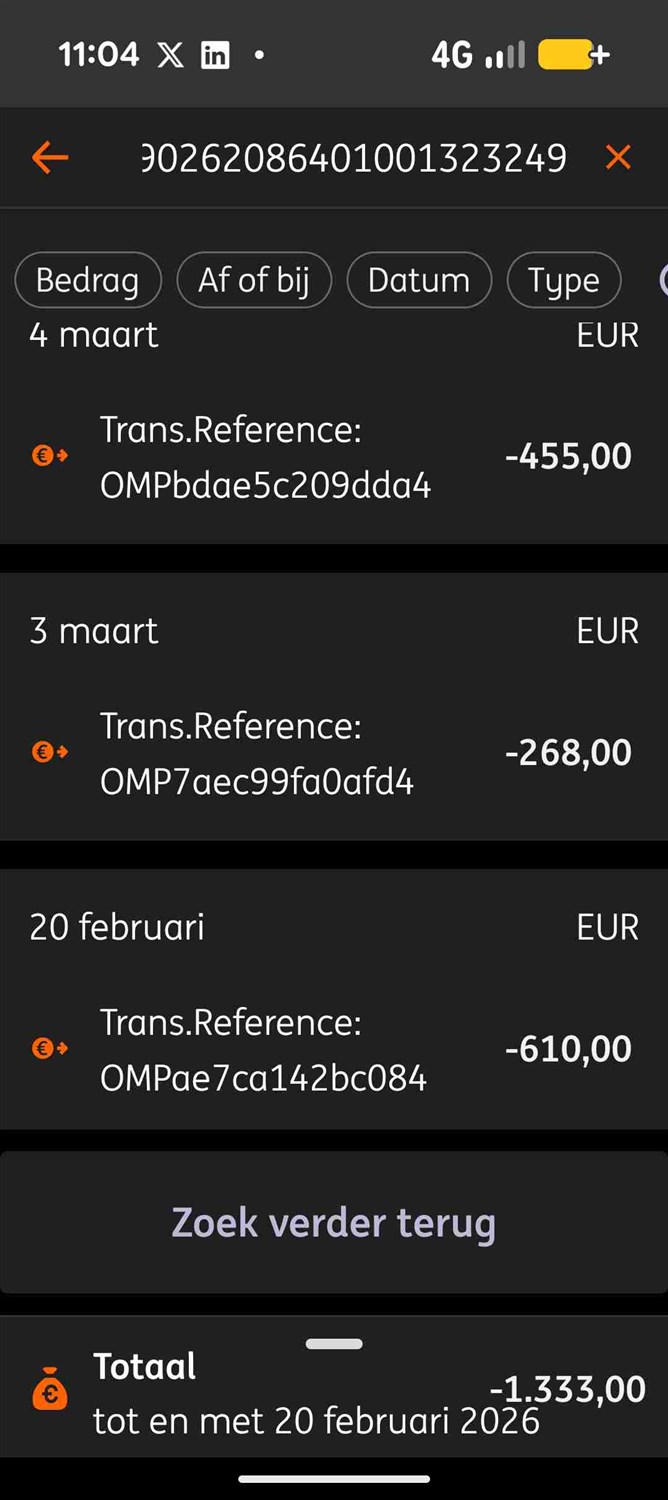
Task: Tap the money bag Totaal icon
Action: (50, 1390)
